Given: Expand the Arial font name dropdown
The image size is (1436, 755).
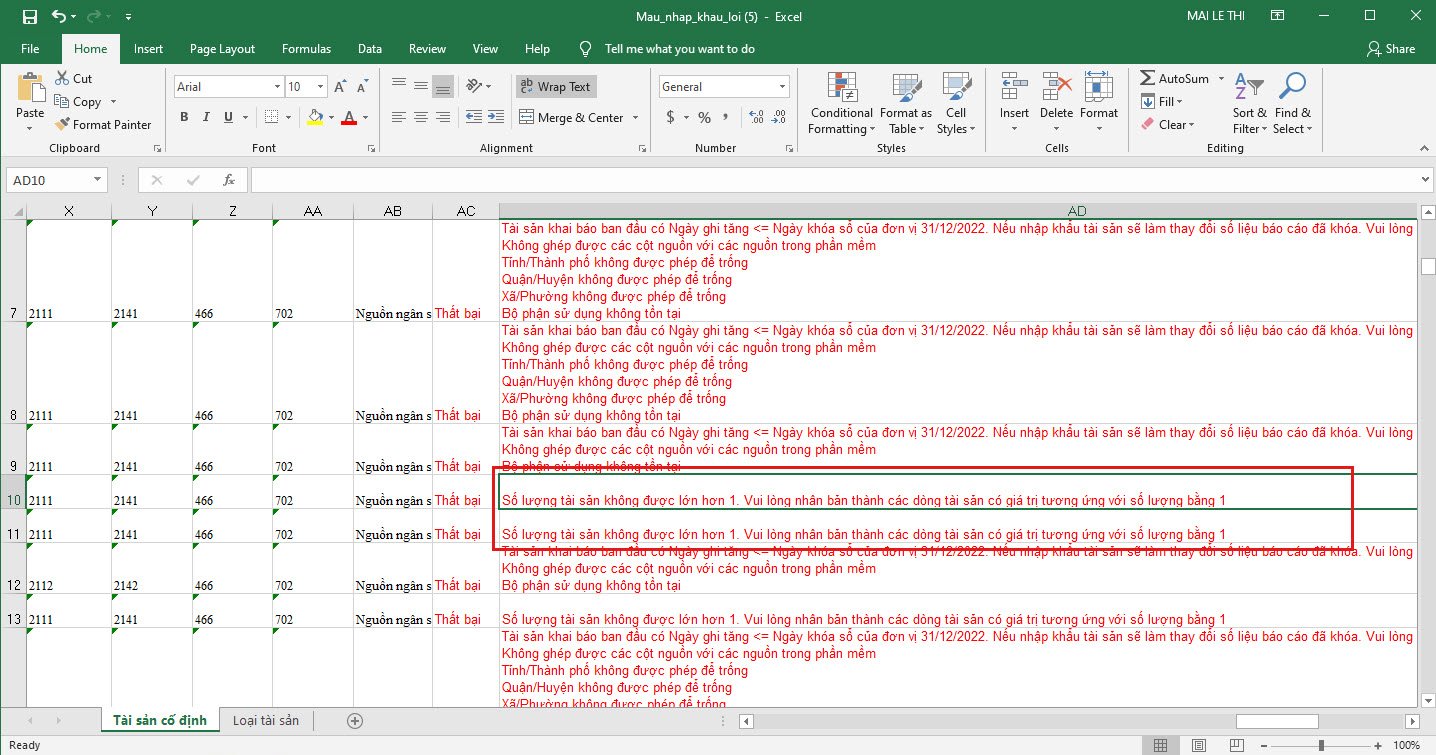Looking at the screenshot, I should (277, 87).
